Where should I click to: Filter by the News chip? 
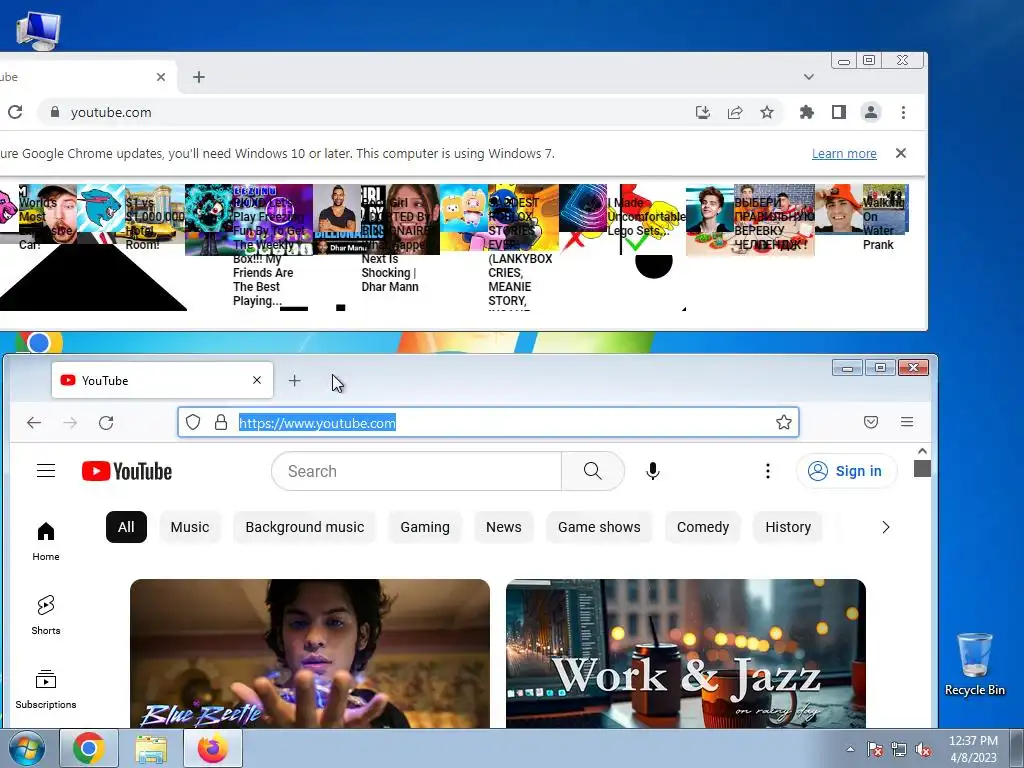tap(504, 527)
